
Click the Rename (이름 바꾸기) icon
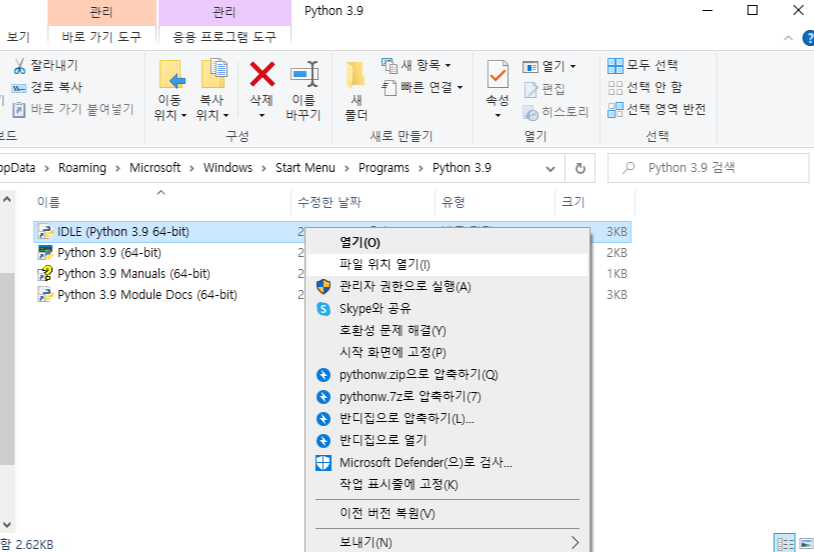tap(304, 74)
